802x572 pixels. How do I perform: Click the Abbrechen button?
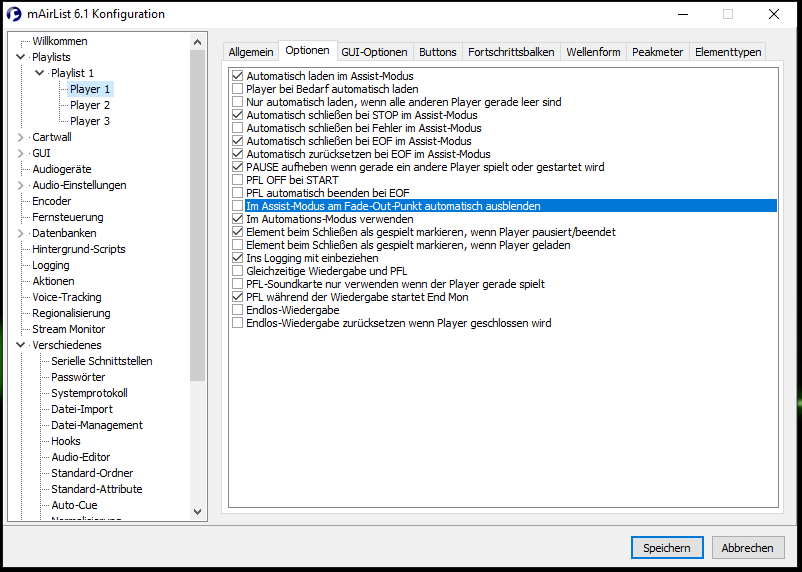(747, 548)
